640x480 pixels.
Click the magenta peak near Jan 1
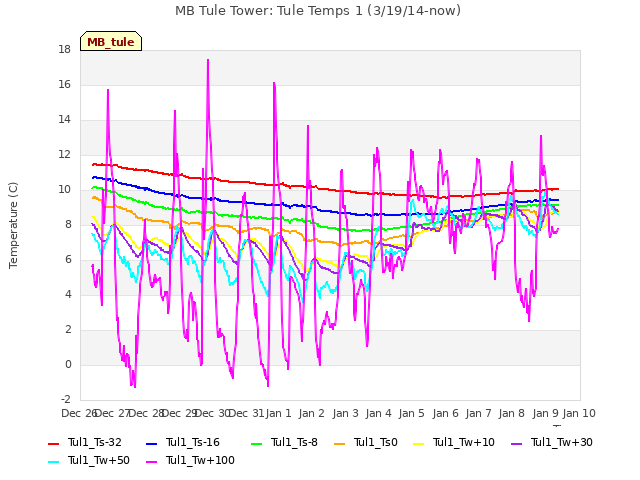[x=274, y=83]
